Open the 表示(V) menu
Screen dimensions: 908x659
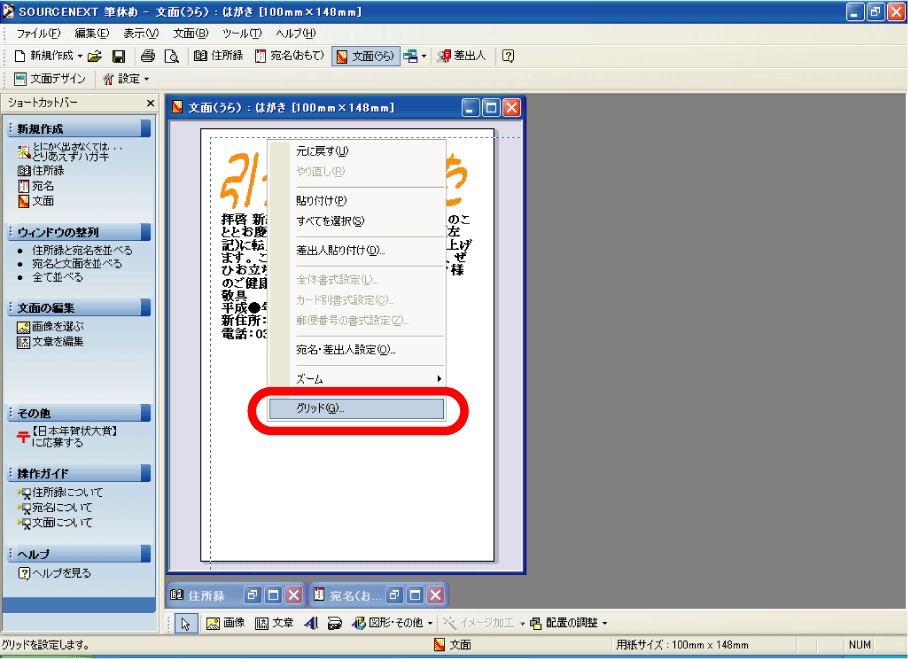coord(141,34)
